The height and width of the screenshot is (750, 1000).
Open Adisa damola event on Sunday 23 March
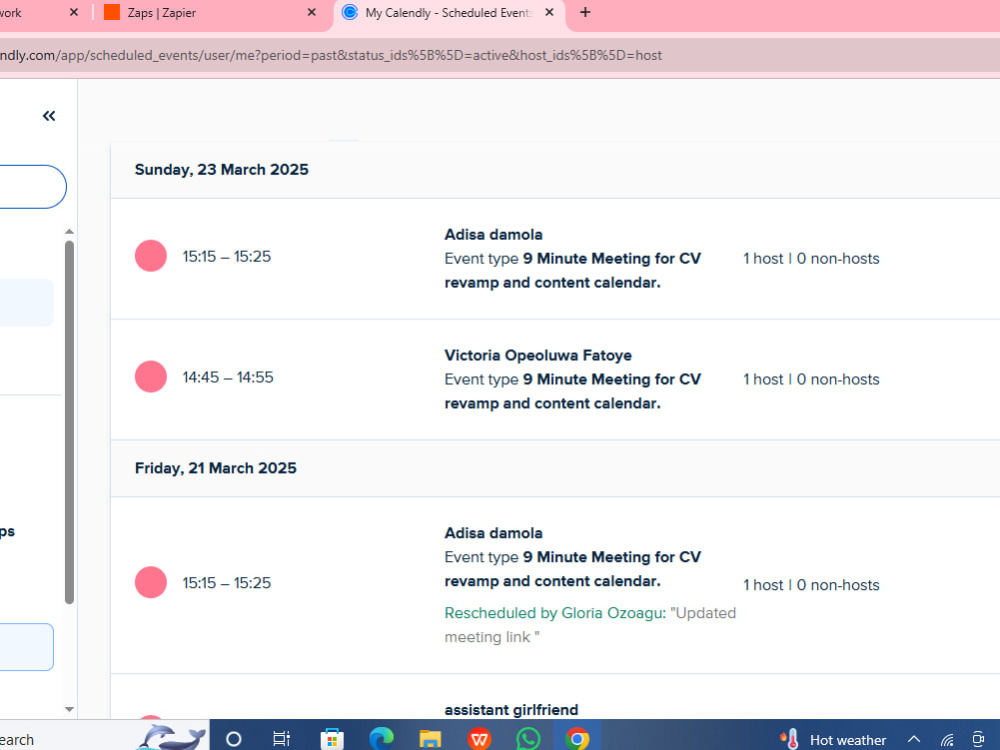[x=493, y=235]
